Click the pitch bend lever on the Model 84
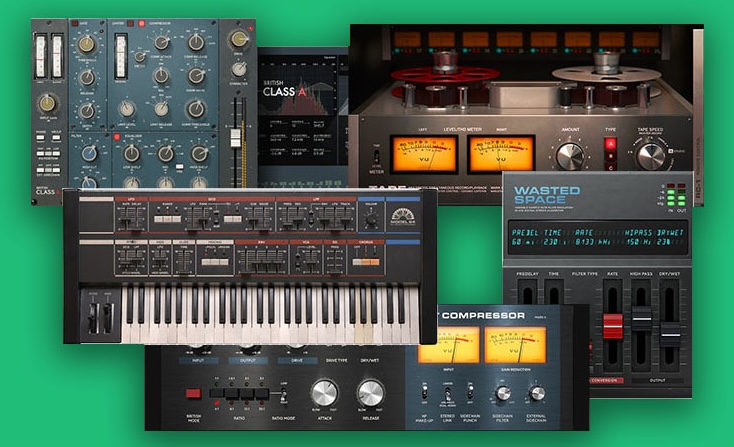Screen dimensions: 734x447 pyautogui.click(x=94, y=317)
